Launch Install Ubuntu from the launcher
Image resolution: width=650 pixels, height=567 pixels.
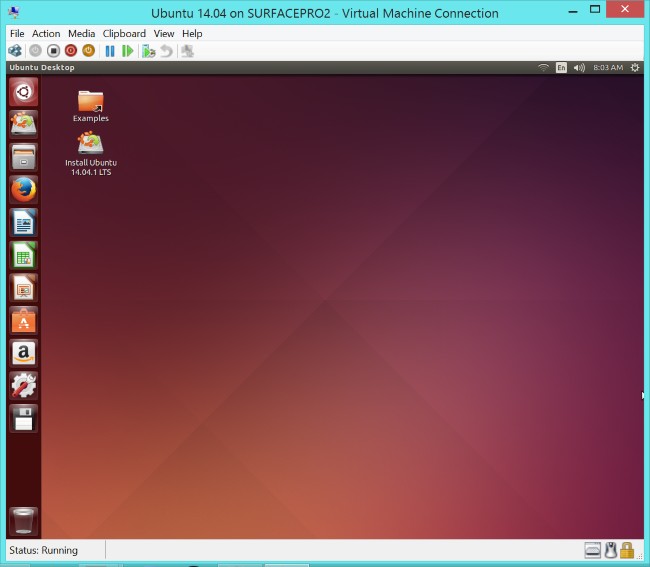pyautogui.click(x=24, y=124)
